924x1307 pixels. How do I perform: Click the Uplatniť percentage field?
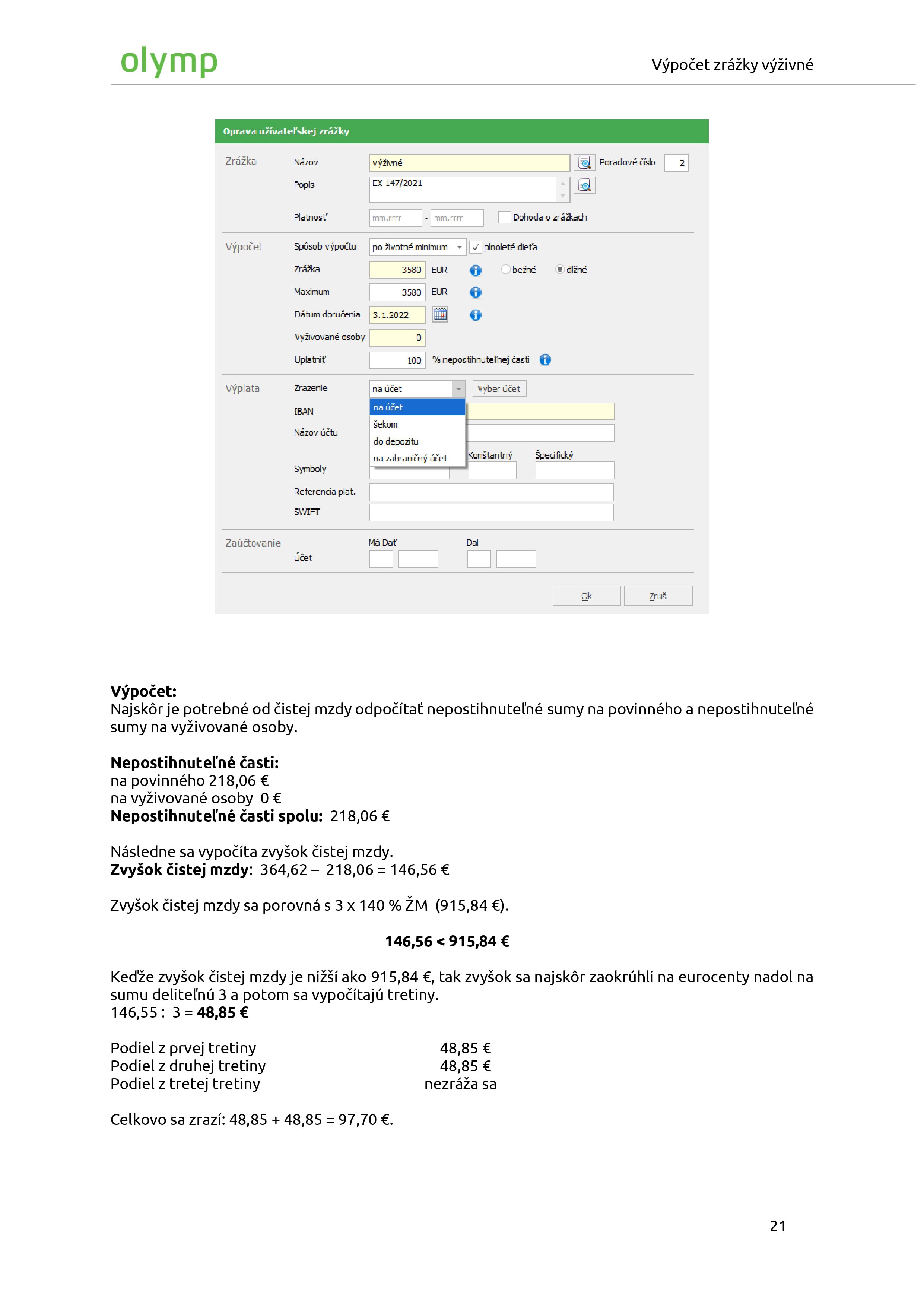tap(397, 360)
